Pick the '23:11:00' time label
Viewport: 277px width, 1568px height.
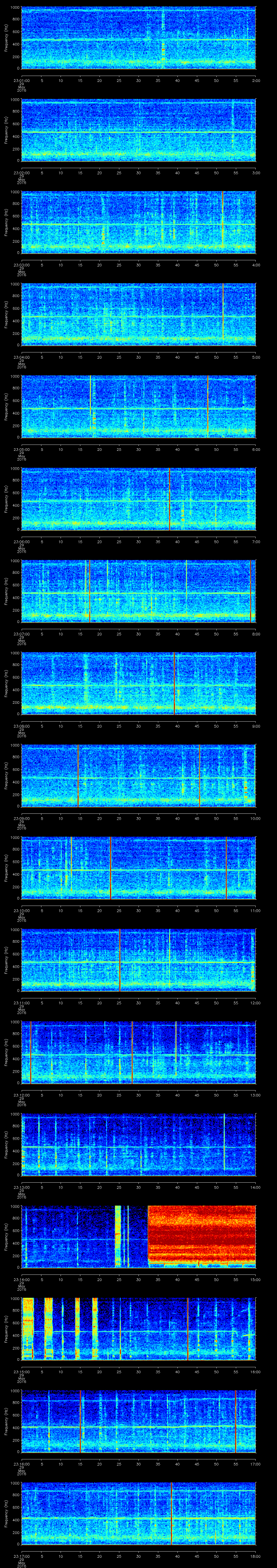(x=21, y=1003)
